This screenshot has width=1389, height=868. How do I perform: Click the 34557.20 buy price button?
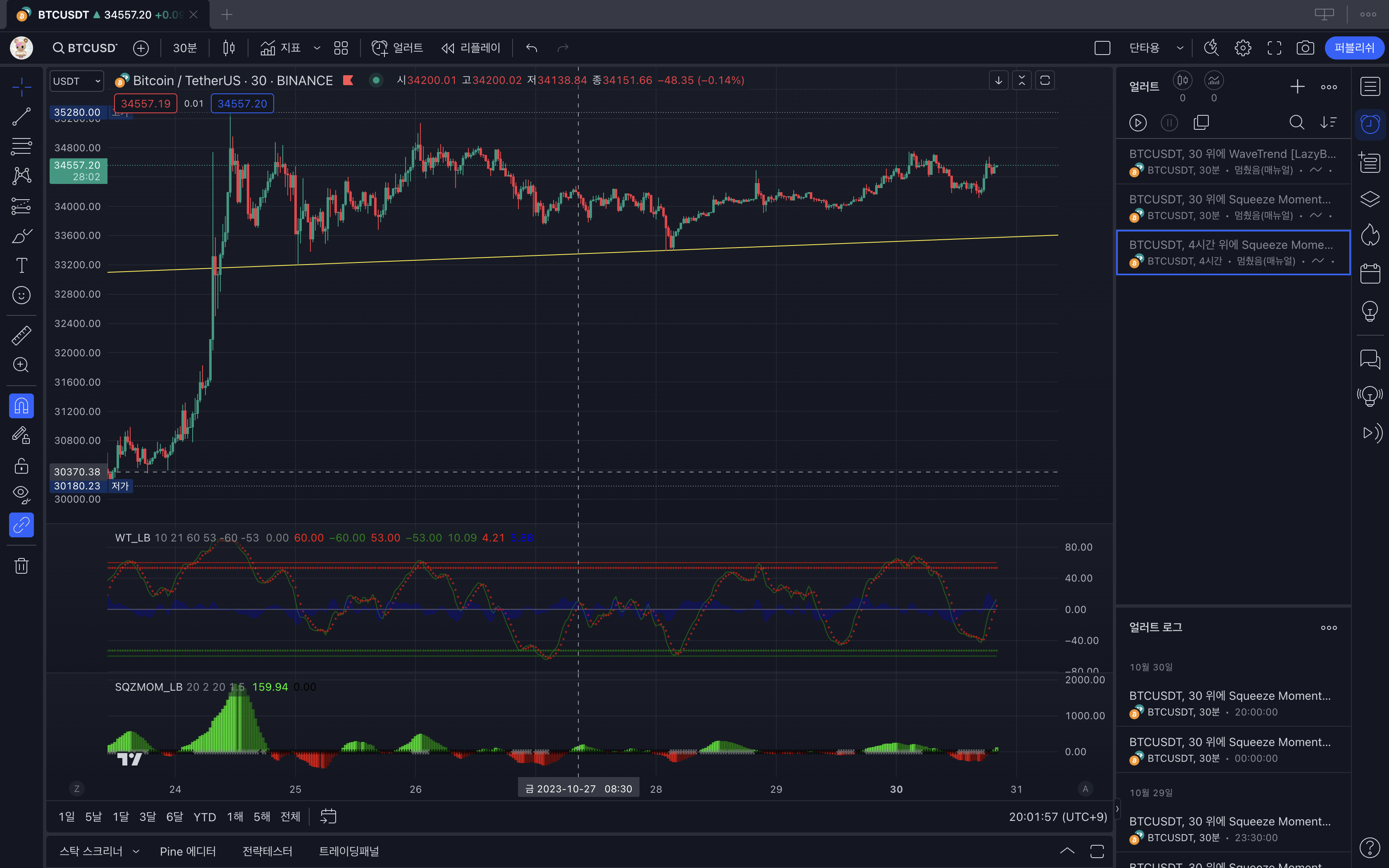[242, 103]
